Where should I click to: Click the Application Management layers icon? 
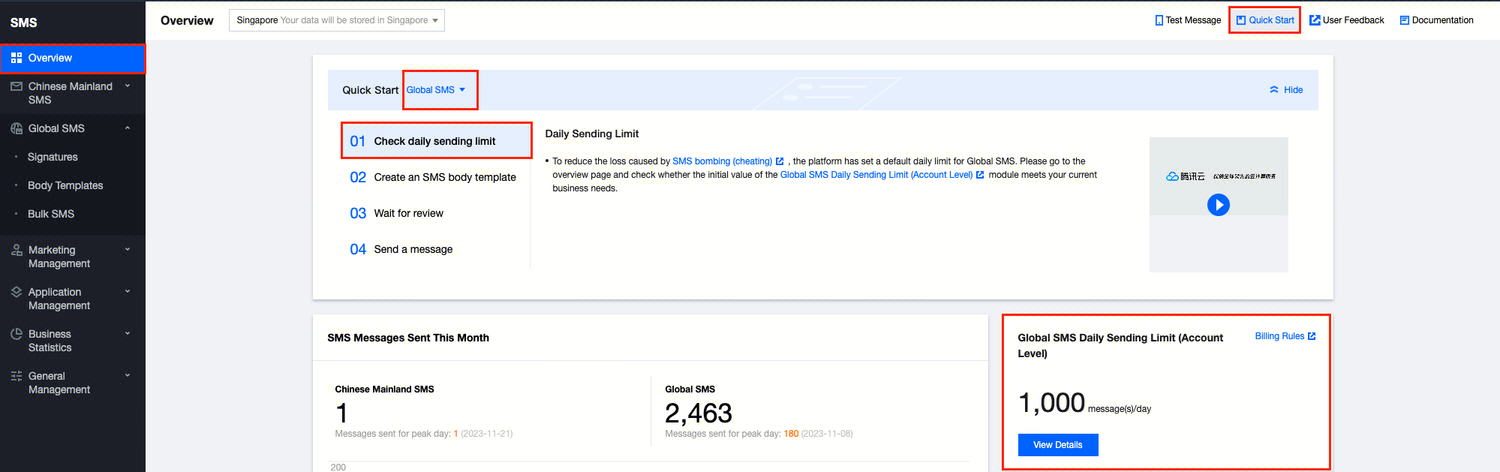point(17,293)
